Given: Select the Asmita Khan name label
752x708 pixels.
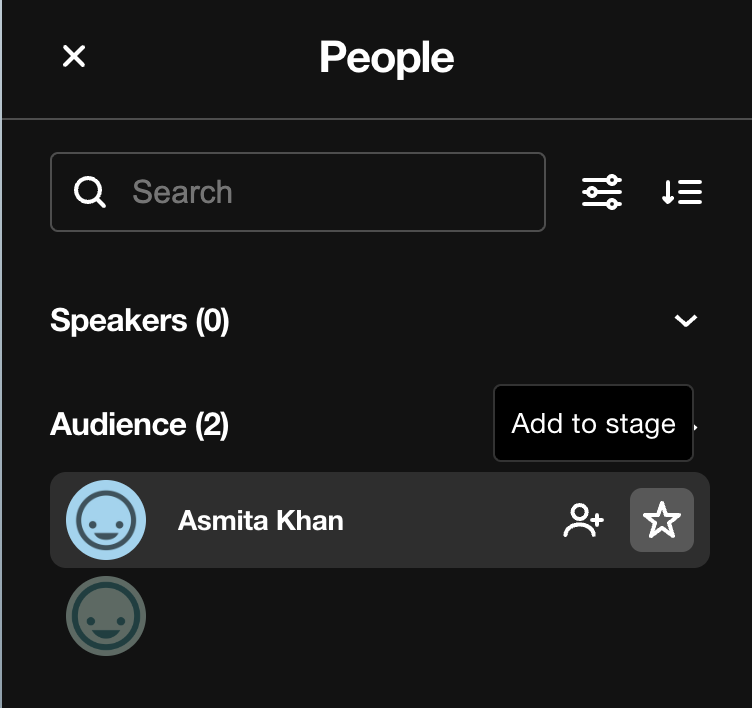Looking at the screenshot, I should (x=260, y=520).
